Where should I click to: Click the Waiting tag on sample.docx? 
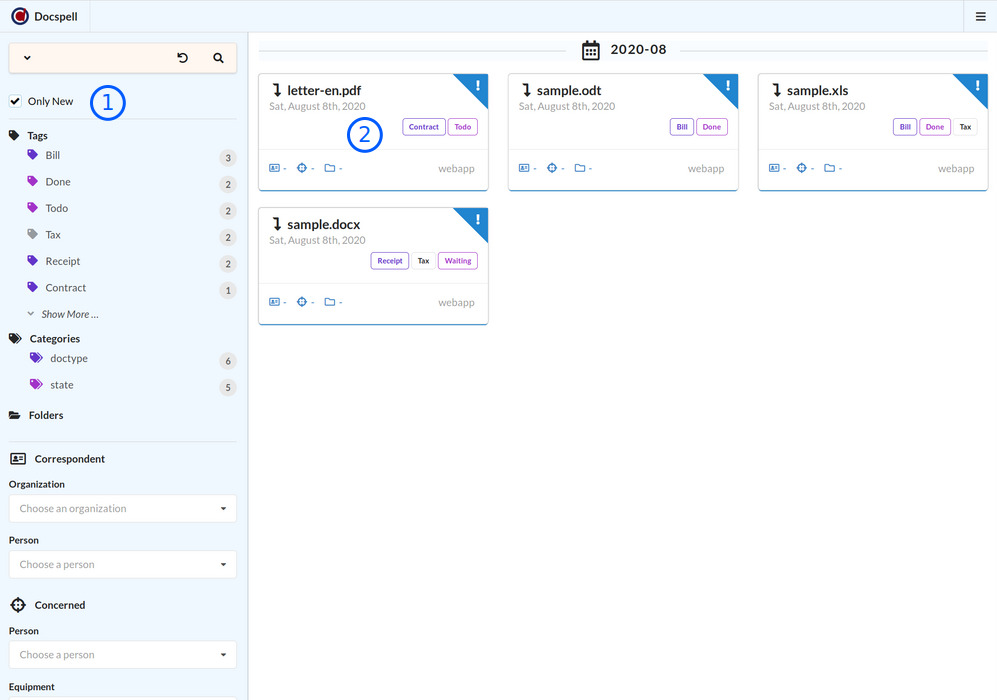click(458, 261)
